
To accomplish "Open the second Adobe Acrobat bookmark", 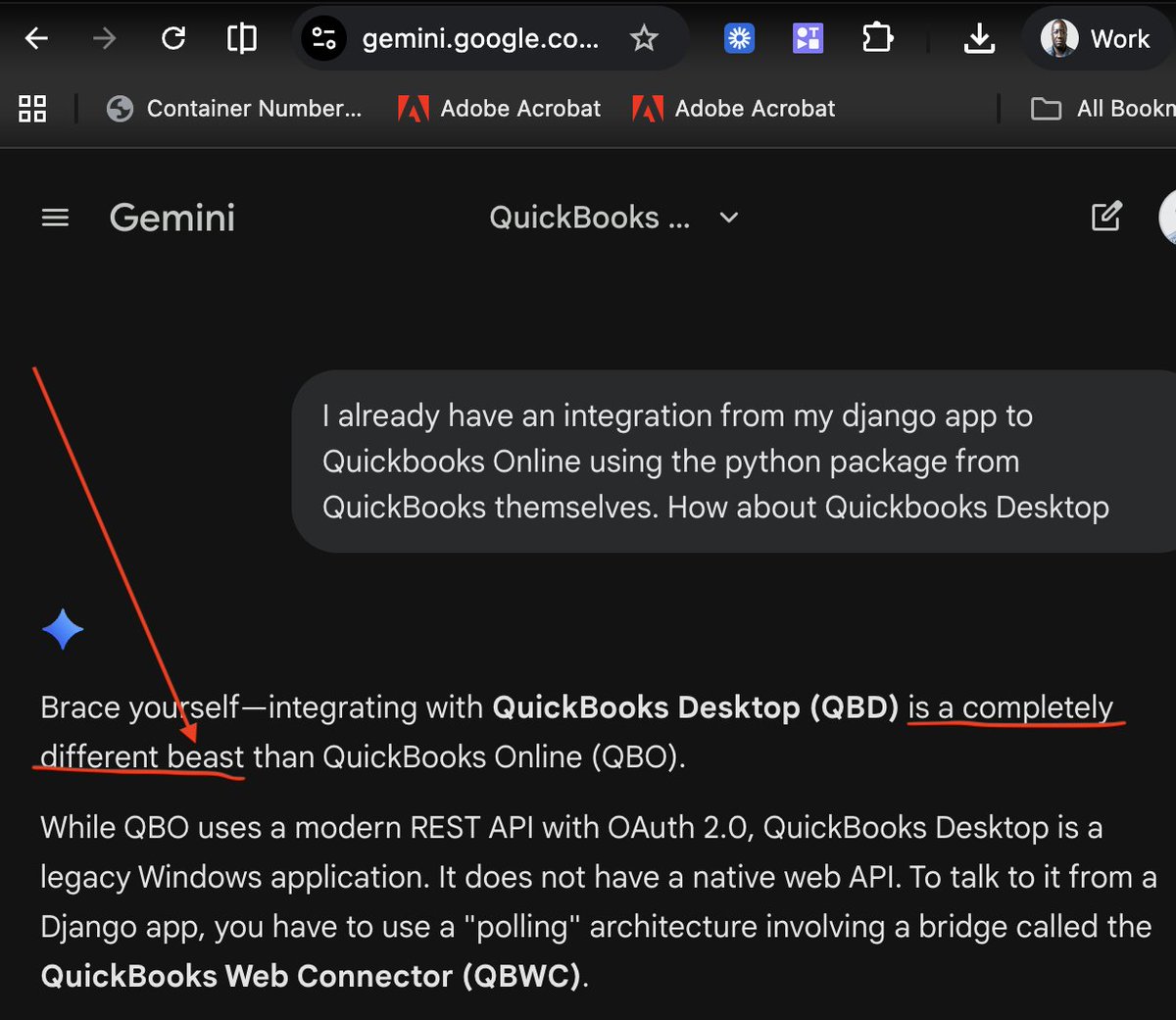I will [x=734, y=109].
